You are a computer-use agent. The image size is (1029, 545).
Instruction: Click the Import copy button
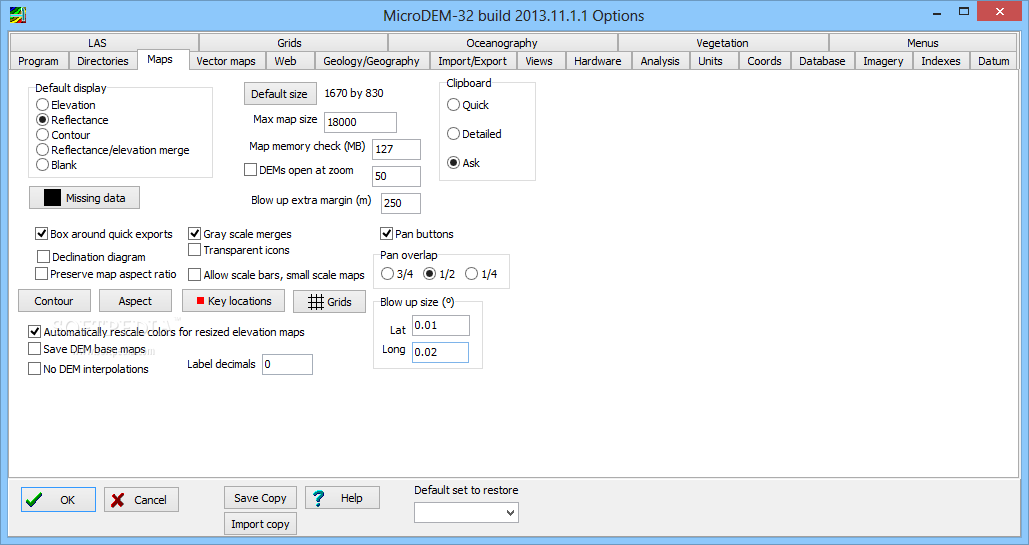pos(260,524)
